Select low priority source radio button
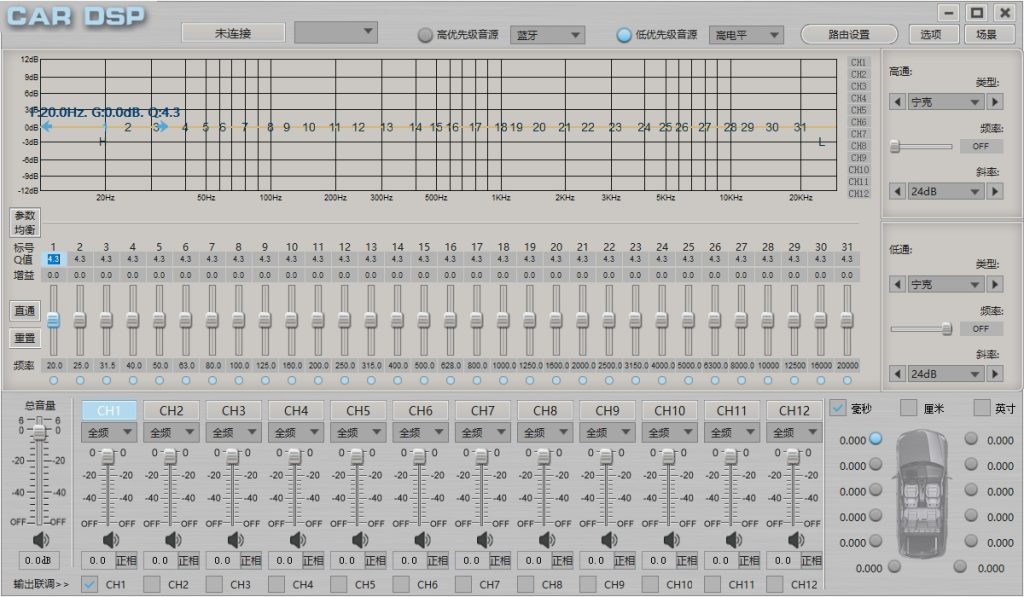The height and width of the screenshot is (597, 1024). point(624,35)
